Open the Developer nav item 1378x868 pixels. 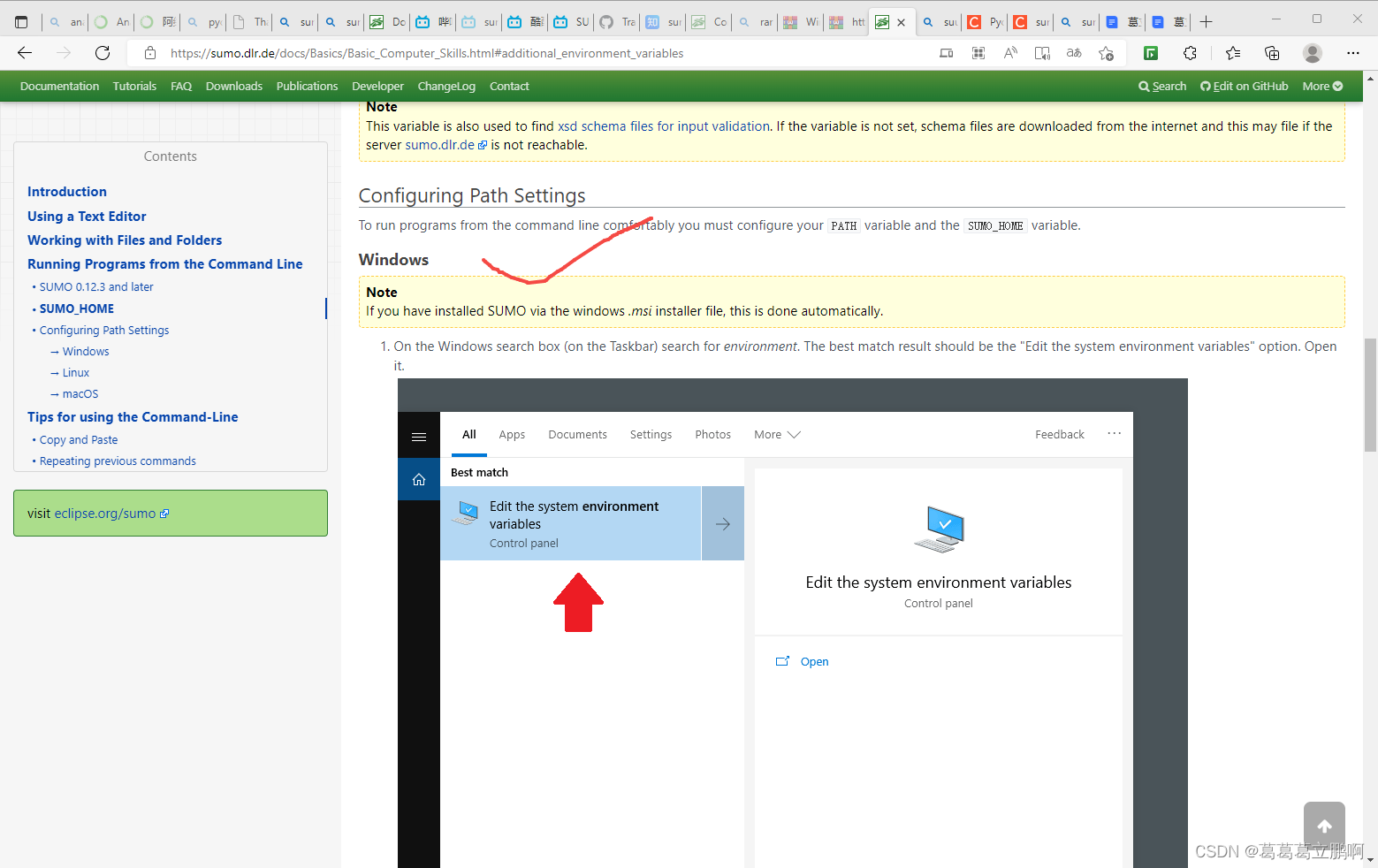click(x=377, y=86)
